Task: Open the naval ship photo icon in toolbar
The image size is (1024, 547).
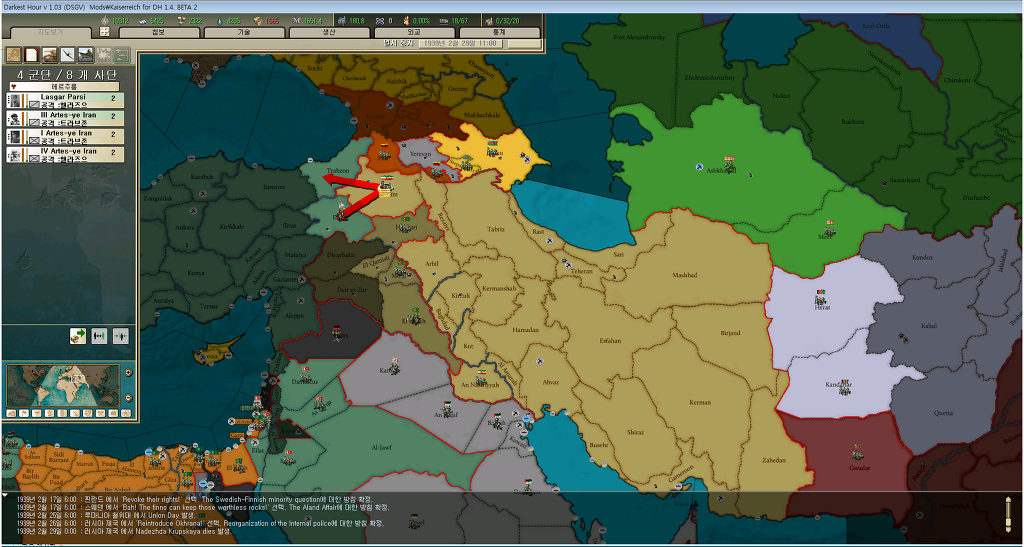Action: (86, 55)
